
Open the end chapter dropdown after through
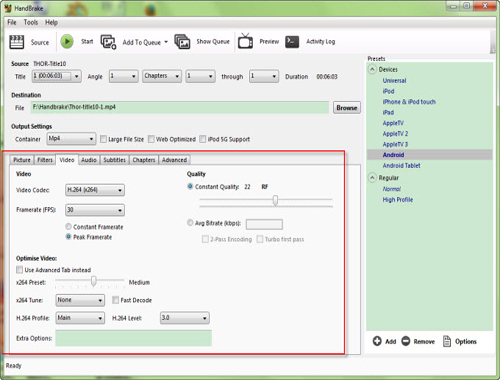point(264,76)
